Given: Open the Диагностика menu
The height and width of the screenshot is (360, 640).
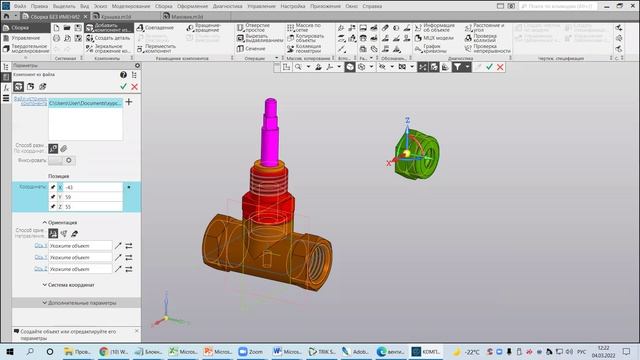Looking at the screenshot, I should pyautogui.click(x=227, y=6).
